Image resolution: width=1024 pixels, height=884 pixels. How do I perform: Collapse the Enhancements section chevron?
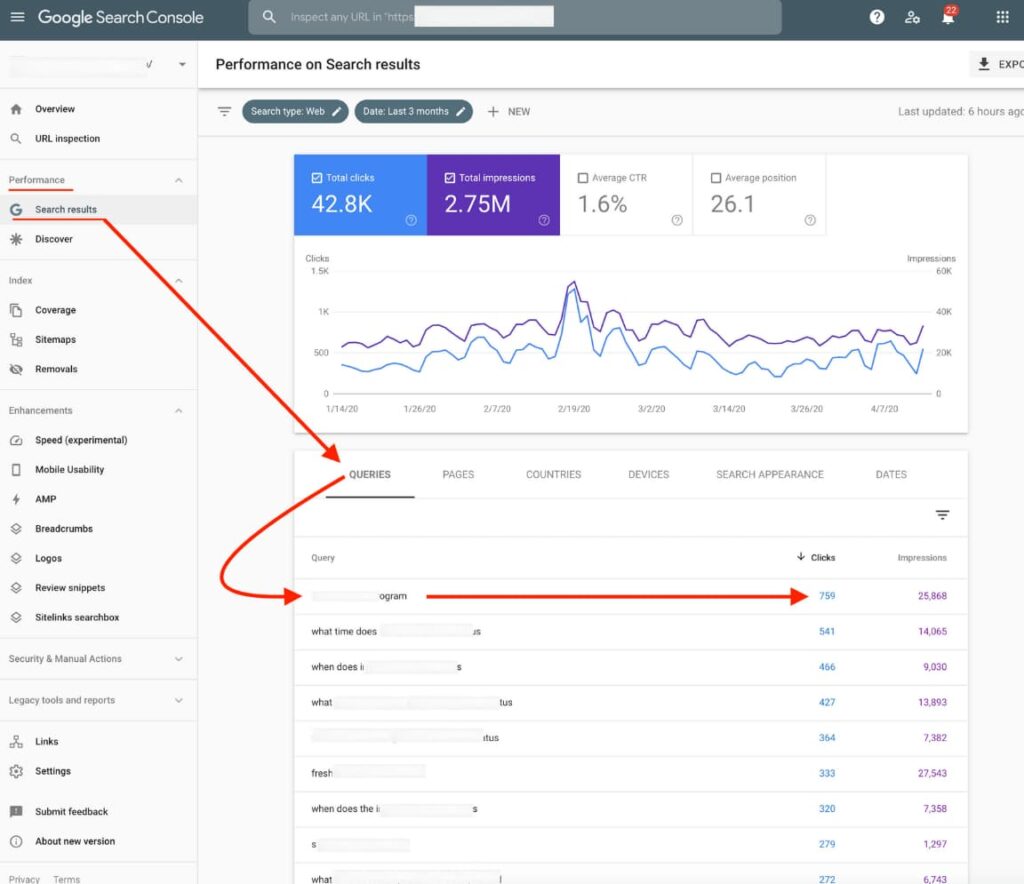[x=178, y=411]
